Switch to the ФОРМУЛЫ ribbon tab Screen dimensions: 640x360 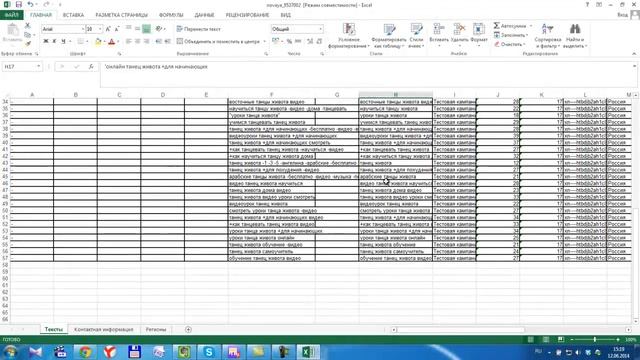[171, 15]
